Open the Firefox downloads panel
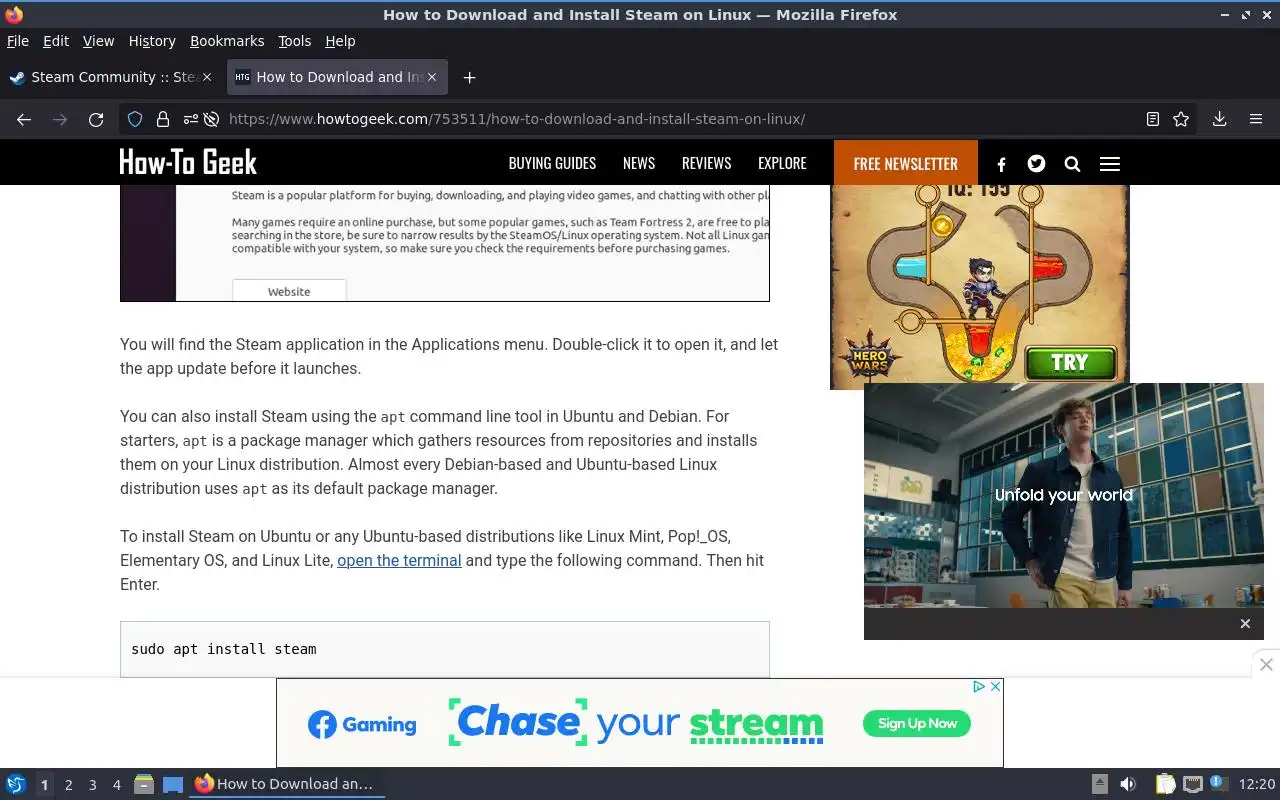The image size is (1280, 800). click(x=1219, y=119)
